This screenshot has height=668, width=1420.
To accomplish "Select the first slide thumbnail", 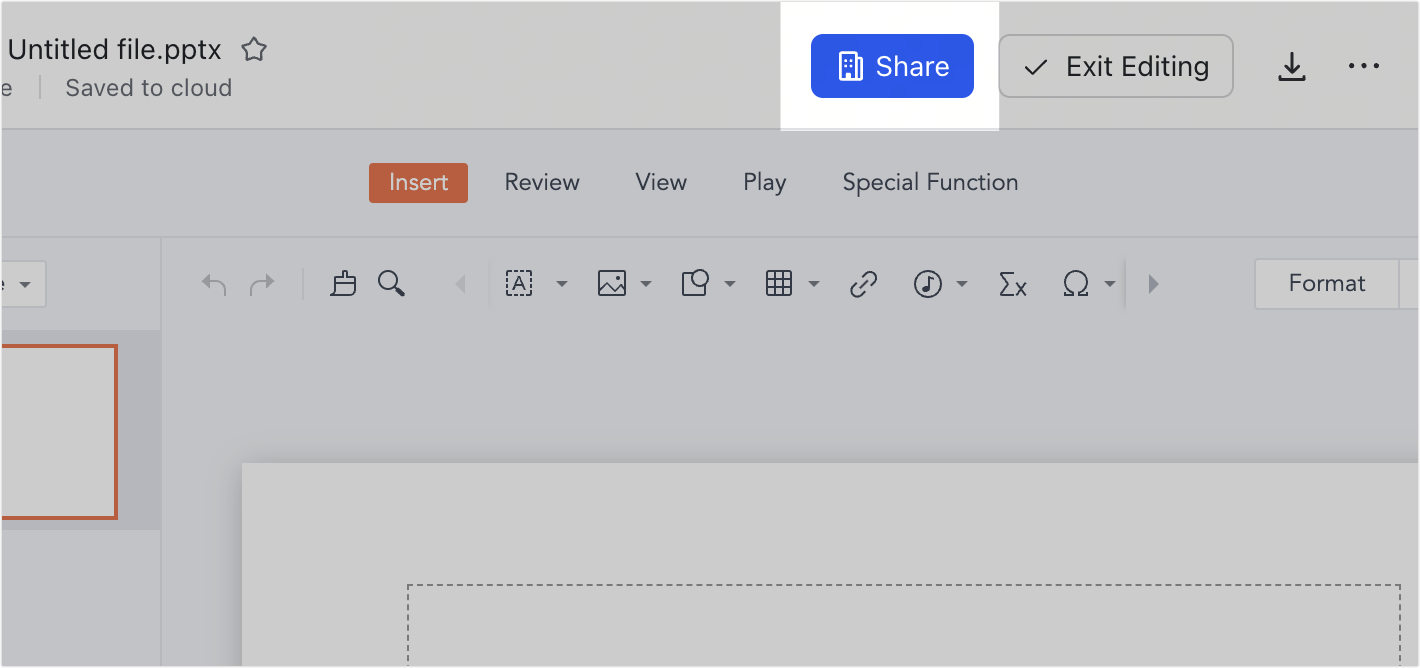I will pyautogui.click(x=55, y=432).
